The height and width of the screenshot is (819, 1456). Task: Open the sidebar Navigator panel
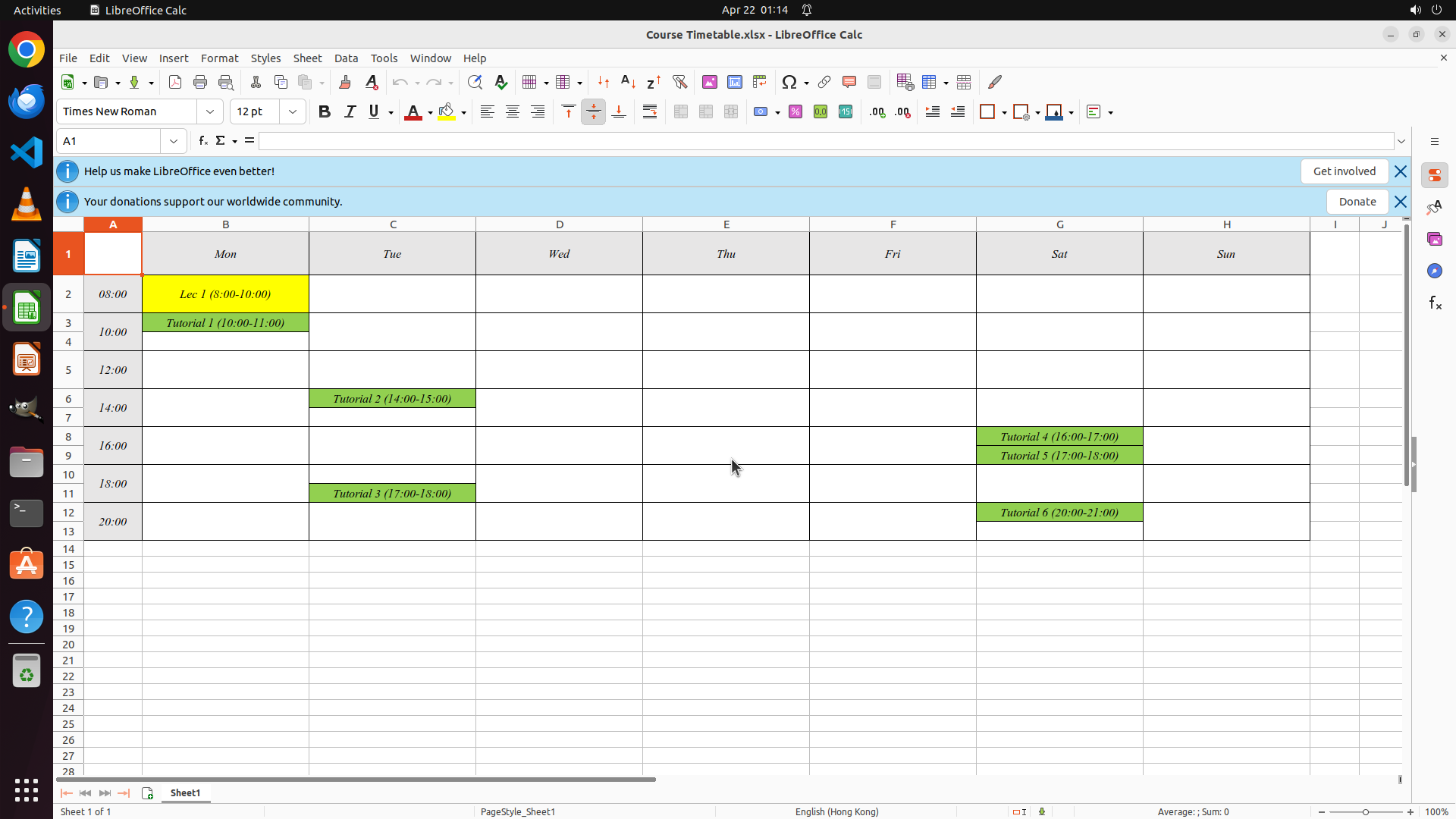[1434, 271]
